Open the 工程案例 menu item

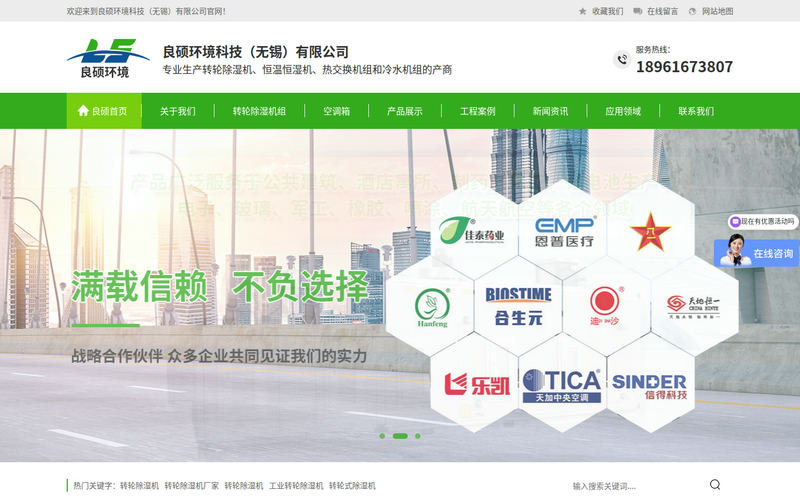(x=478, y=111)
